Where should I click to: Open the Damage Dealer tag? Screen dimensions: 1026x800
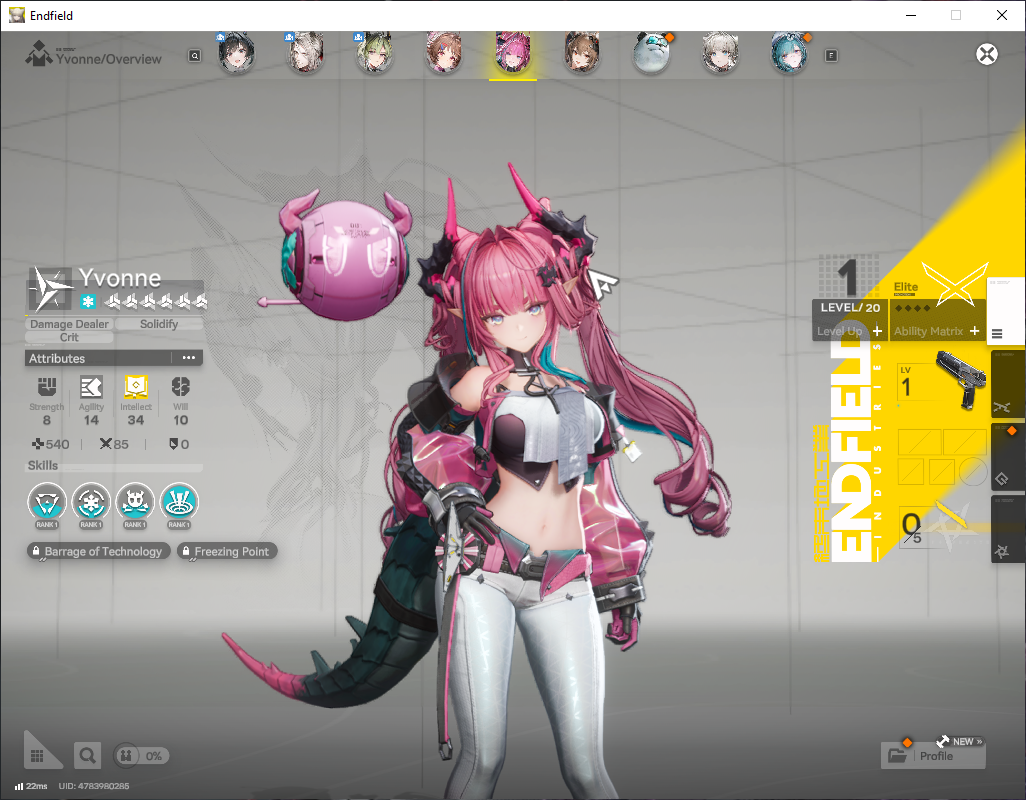pyautogui.click(x=69, y=324)
